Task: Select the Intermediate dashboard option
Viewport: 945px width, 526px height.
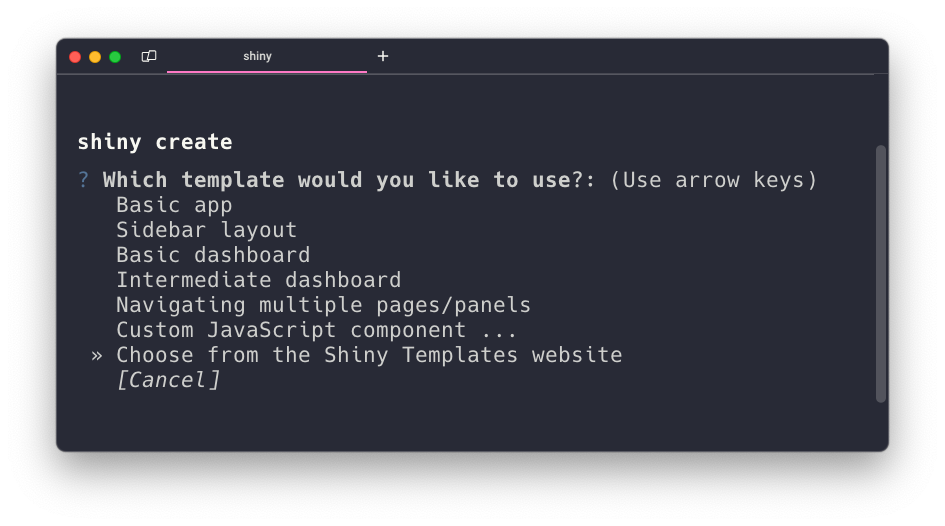Action: click(x=258, y=280)
